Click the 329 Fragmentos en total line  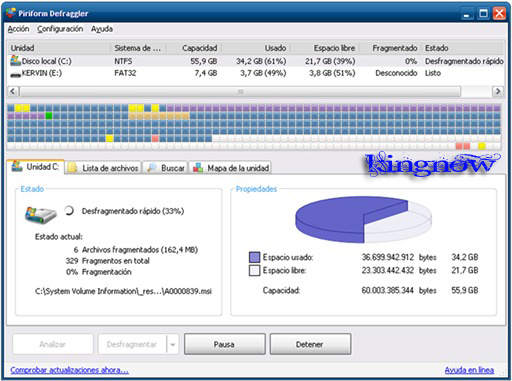pyautogui.click(x=108, y=261)
